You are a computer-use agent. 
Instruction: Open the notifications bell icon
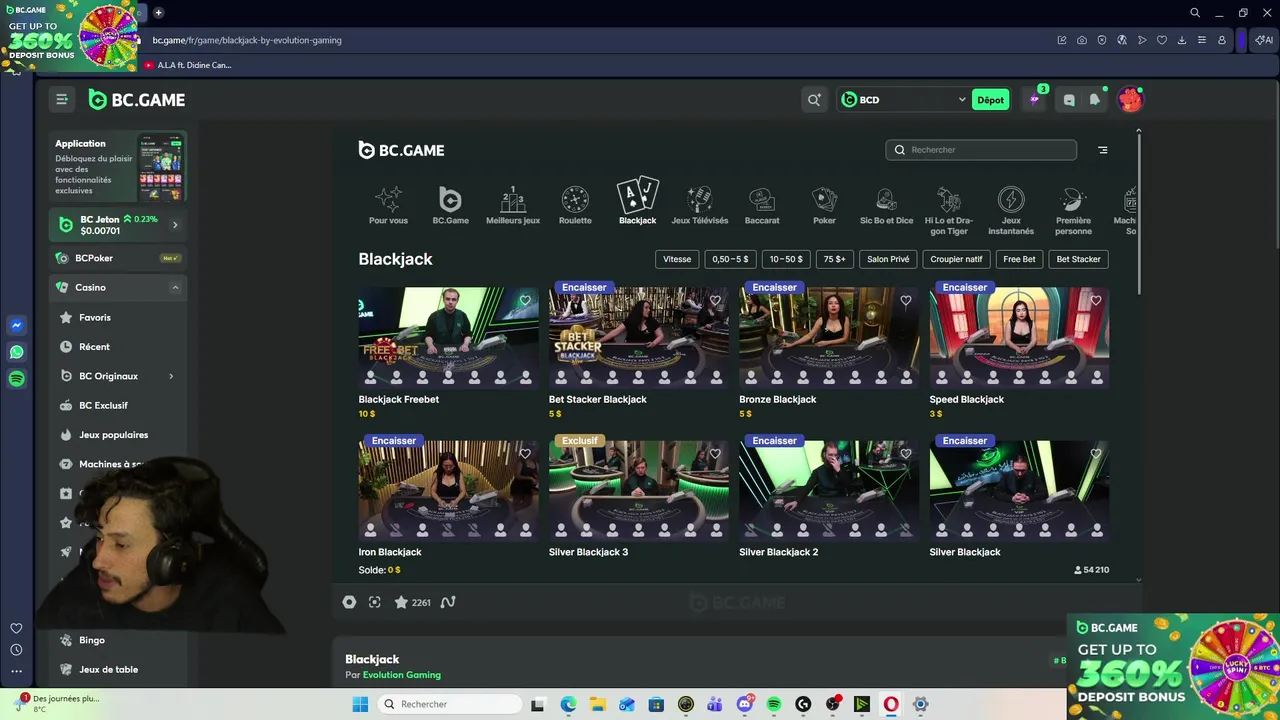(x=1095, y=99)
